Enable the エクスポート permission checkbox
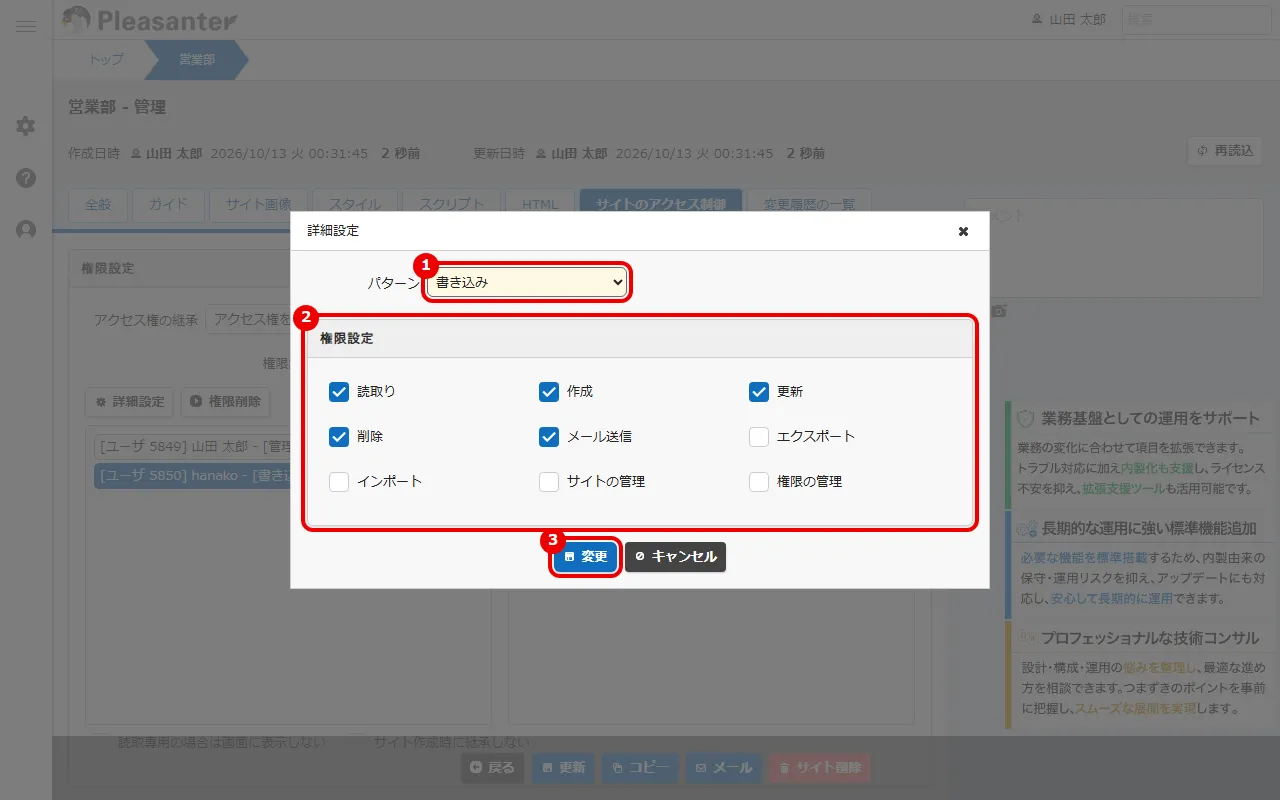 tap(759, 437)
